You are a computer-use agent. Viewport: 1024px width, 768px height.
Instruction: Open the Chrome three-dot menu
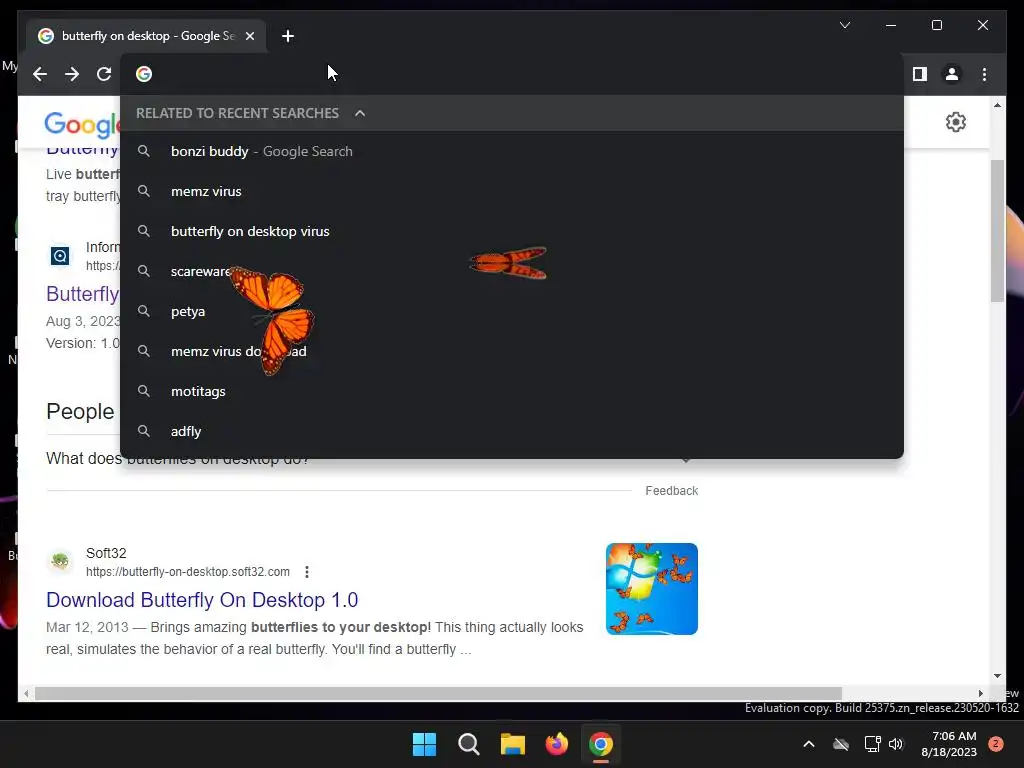[x=984, y=74]
